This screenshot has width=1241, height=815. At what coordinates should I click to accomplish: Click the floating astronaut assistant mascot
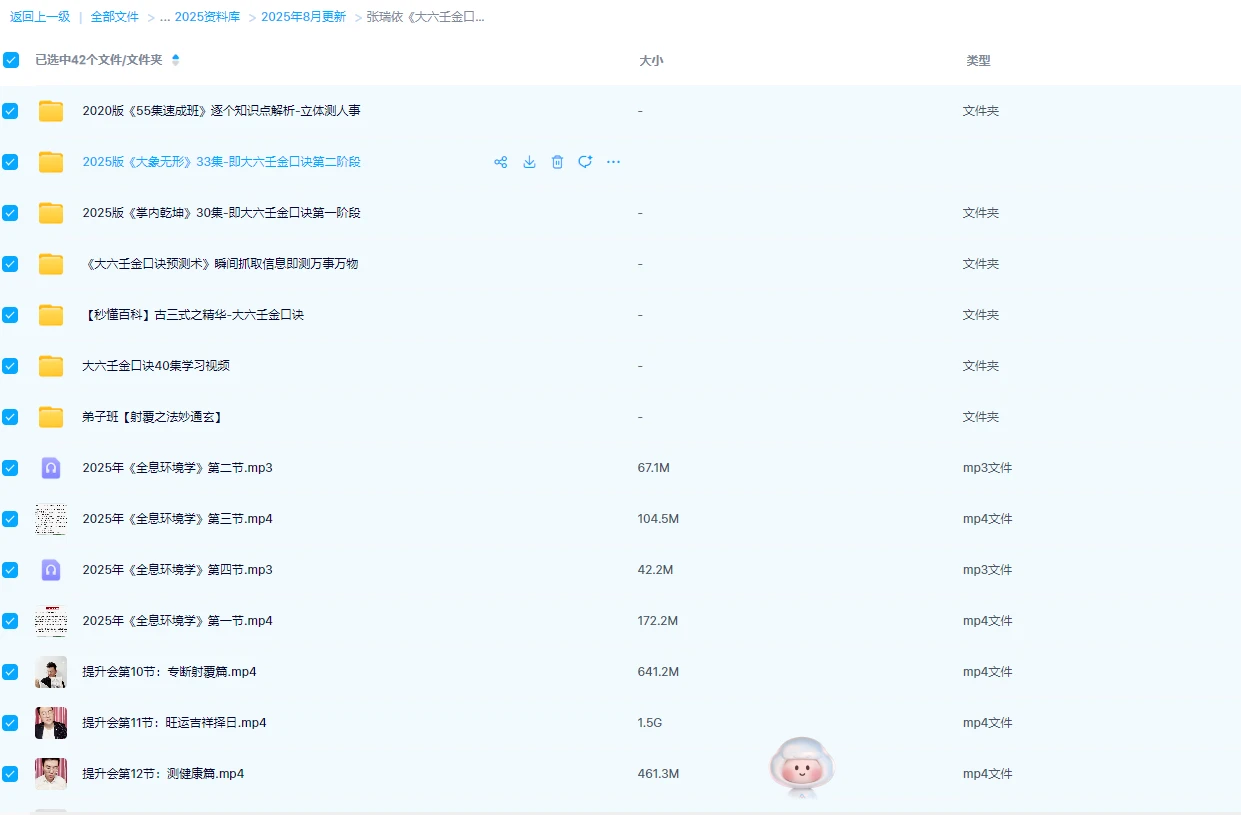coord(801,767)
